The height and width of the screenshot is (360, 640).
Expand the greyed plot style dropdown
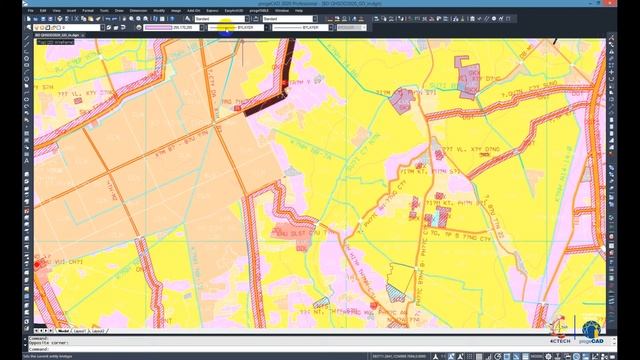pos(364,27)
